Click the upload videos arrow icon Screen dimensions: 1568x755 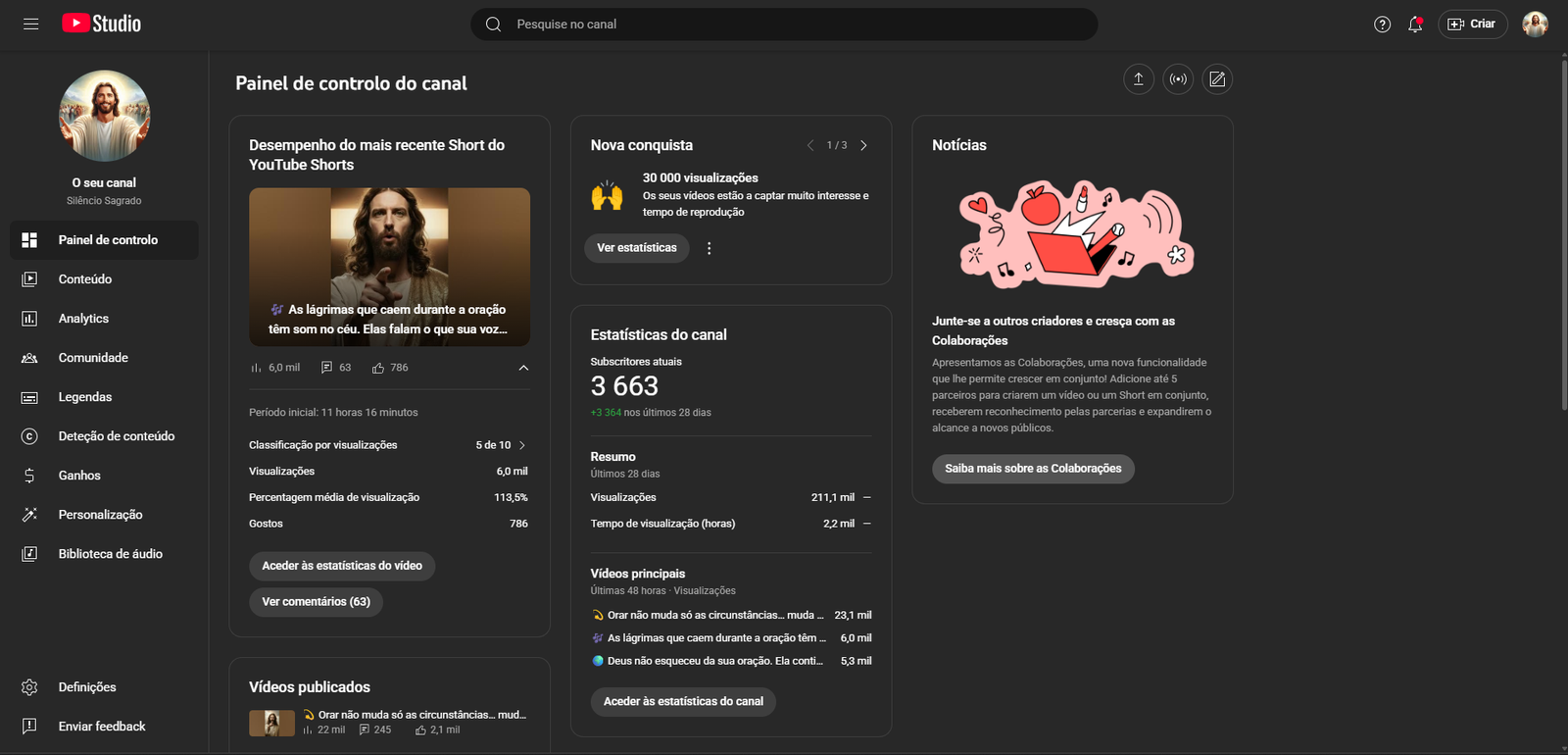pos(1138,79)
